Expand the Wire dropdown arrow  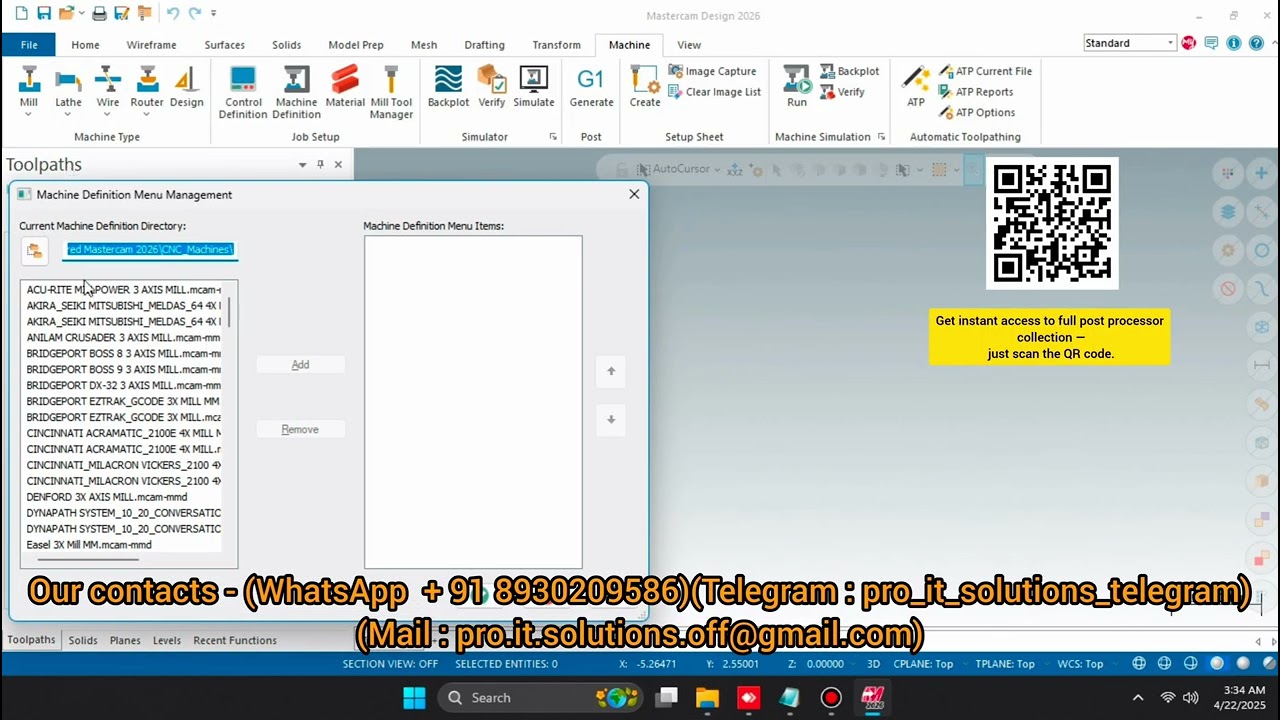point(108,114)
